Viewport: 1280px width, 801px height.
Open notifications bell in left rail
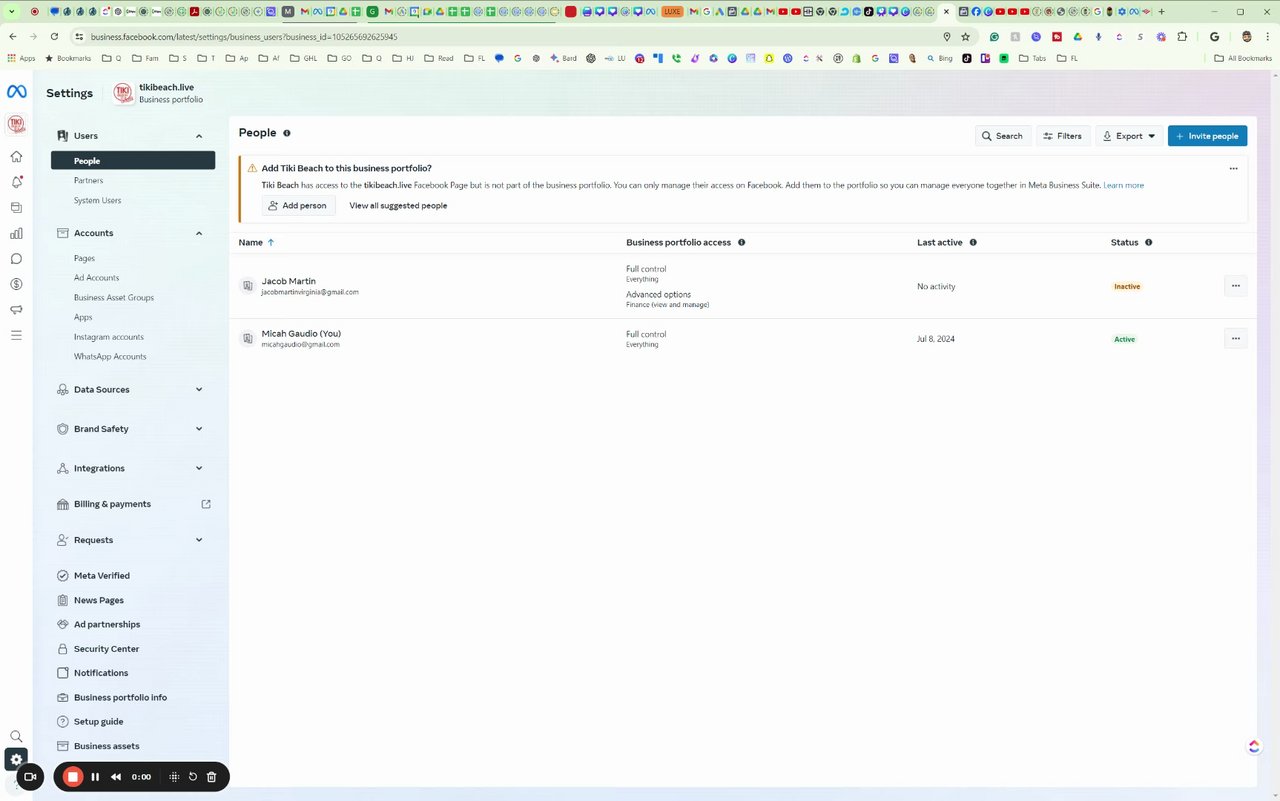point(16,182)
